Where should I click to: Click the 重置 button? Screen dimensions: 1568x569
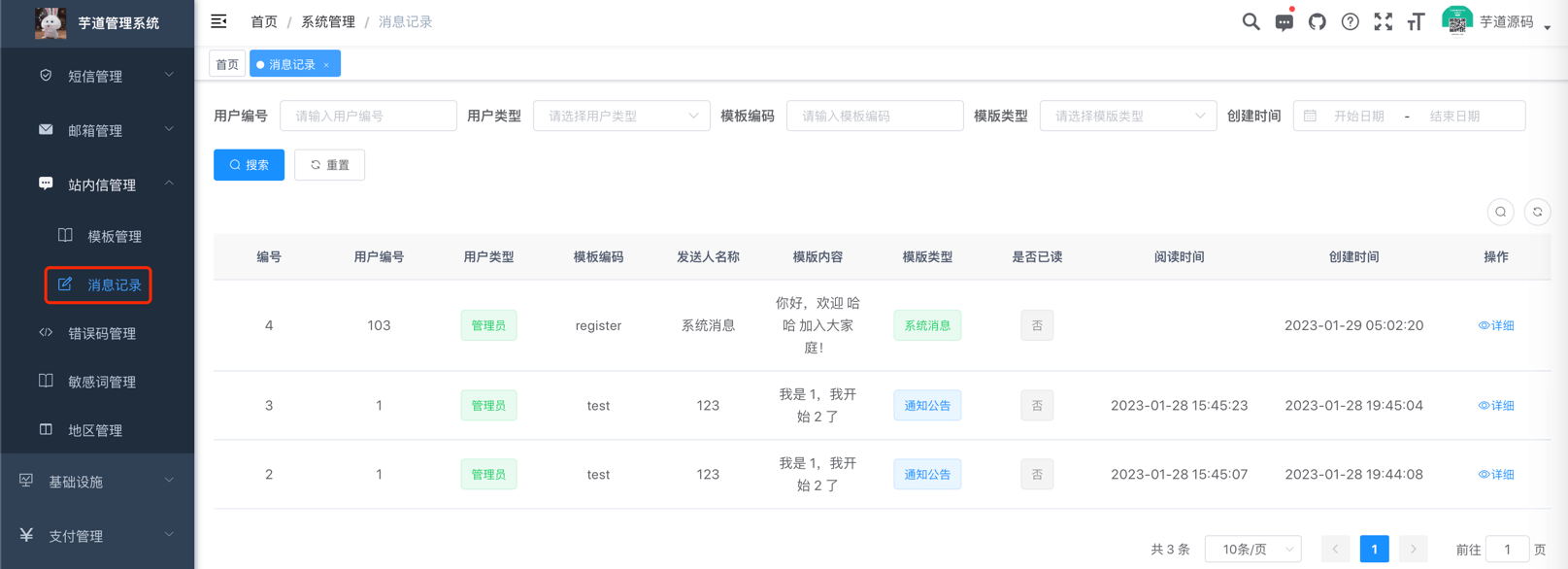point(329,165)
